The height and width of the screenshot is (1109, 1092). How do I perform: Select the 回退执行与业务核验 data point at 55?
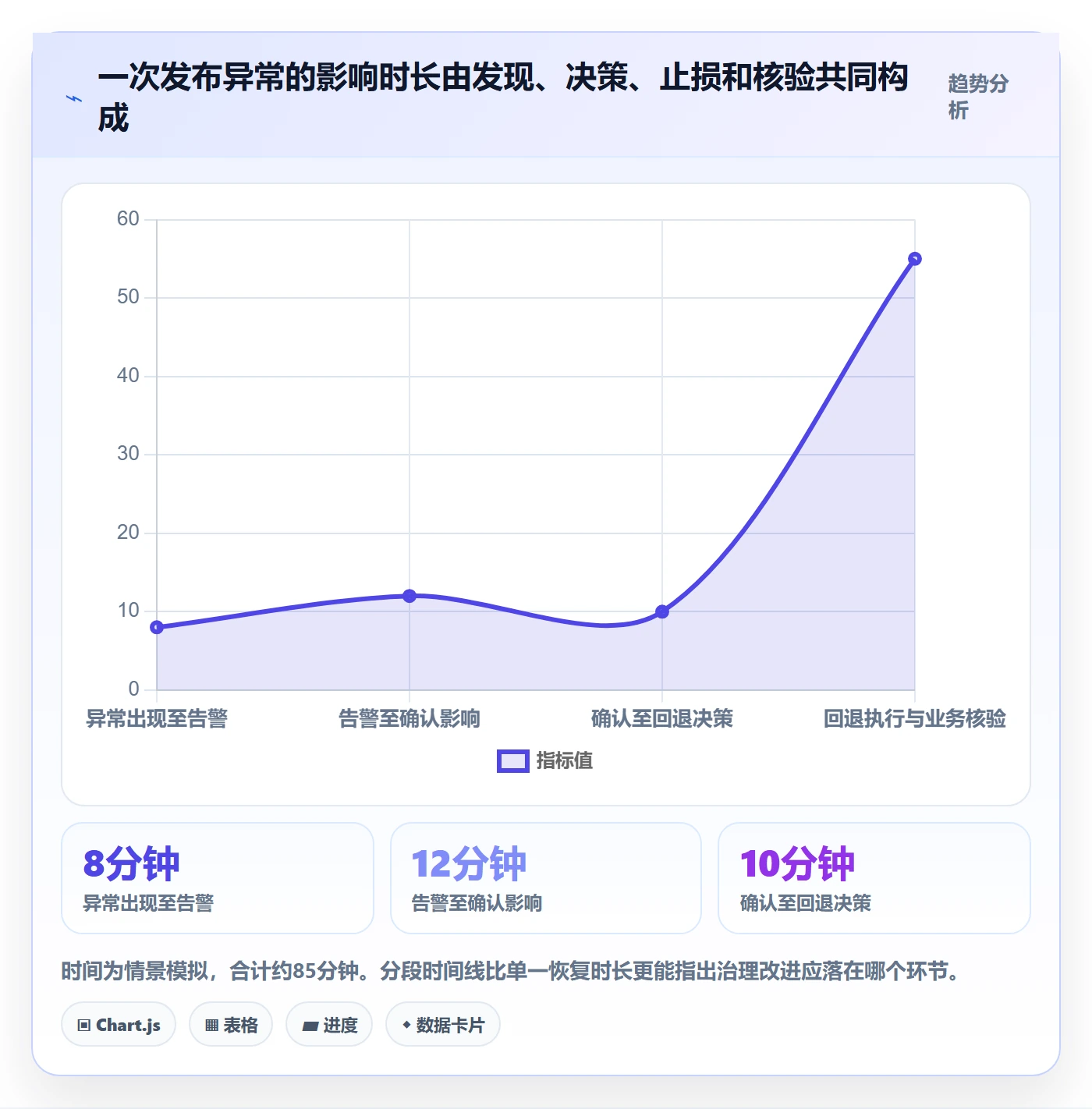tap(915, 259)
